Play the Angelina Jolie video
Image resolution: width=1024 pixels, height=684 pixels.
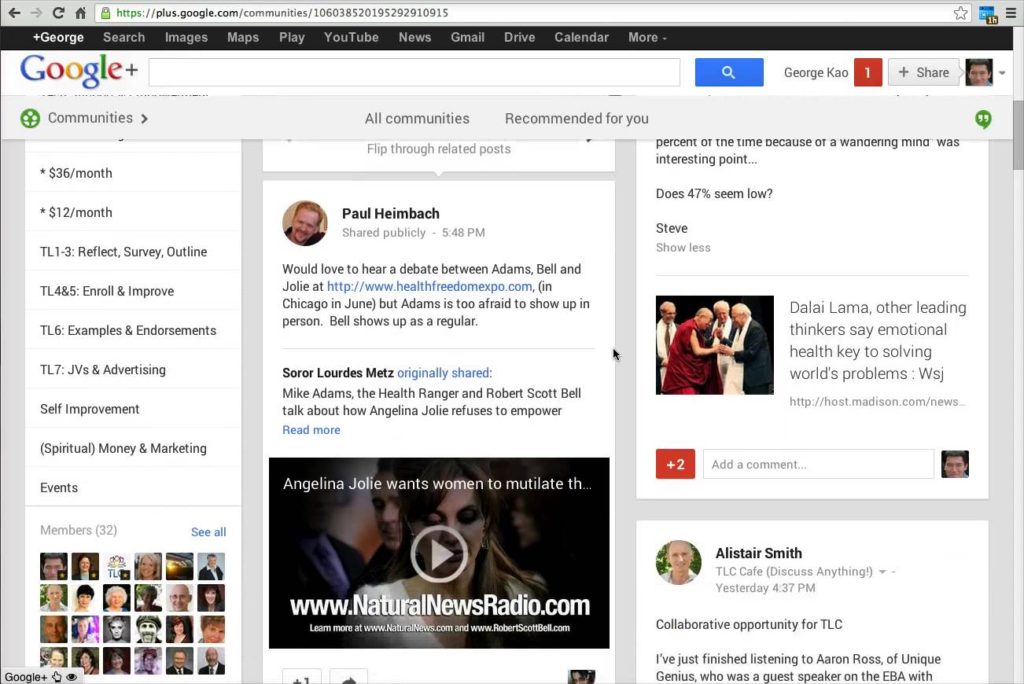(439, 553)
